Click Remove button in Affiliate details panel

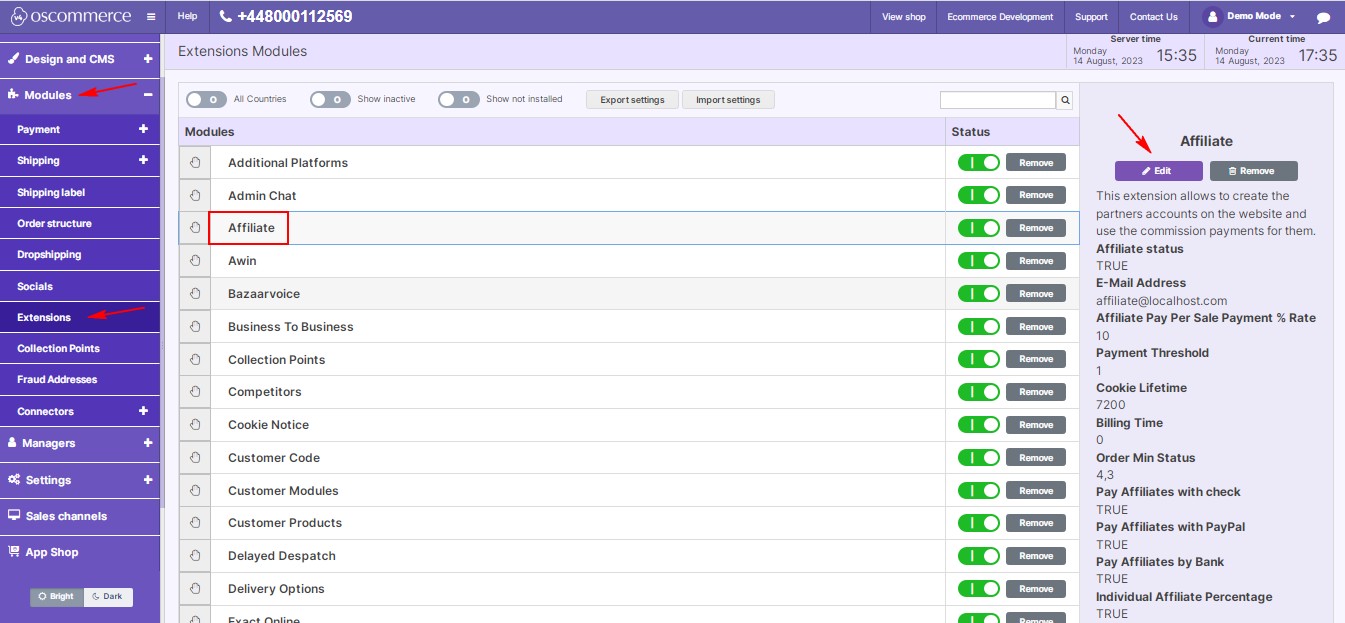tap(1254, 171)
